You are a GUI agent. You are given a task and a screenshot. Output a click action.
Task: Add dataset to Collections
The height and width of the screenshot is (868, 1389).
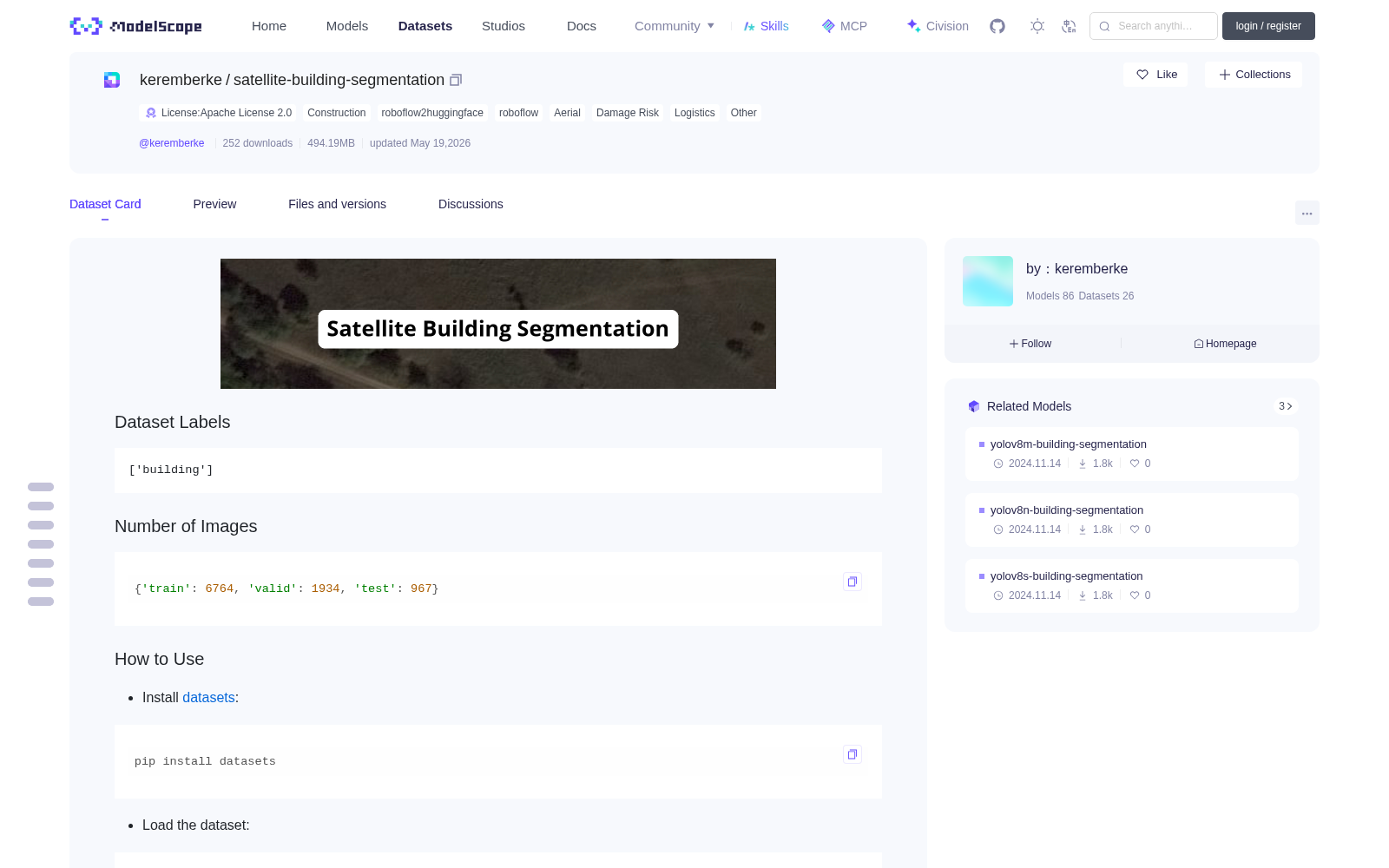click(x=1254, y=75)
